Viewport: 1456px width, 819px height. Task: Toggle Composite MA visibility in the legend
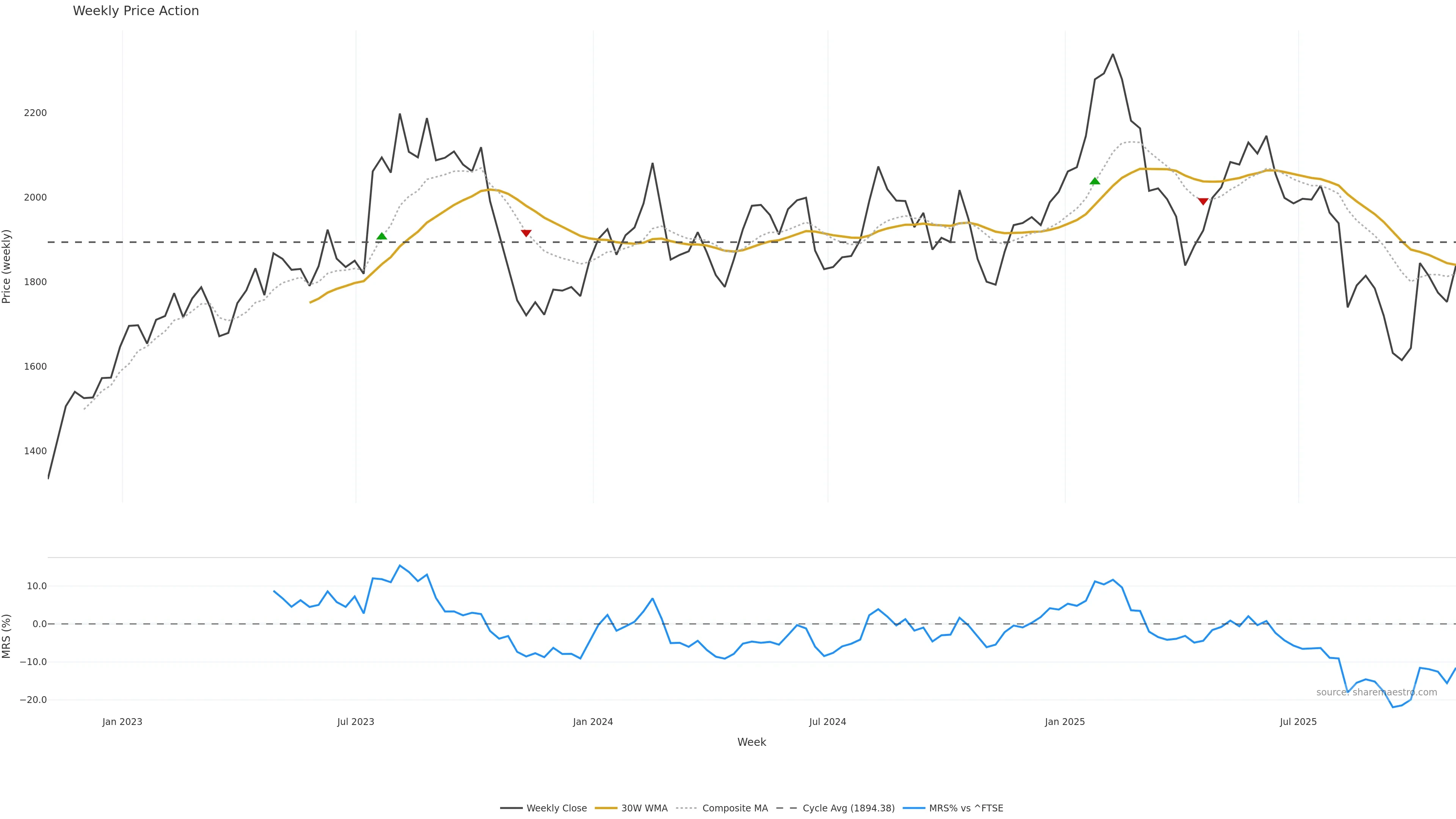(x=735, y=808)
